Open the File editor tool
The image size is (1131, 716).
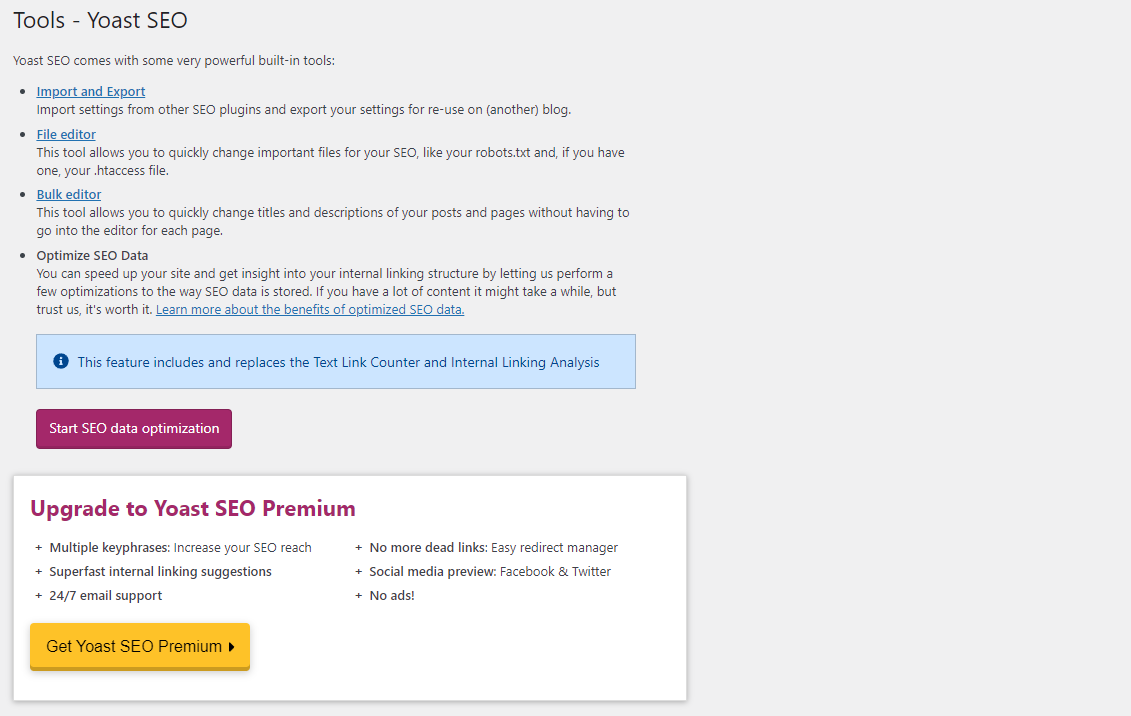pos(65,134)
